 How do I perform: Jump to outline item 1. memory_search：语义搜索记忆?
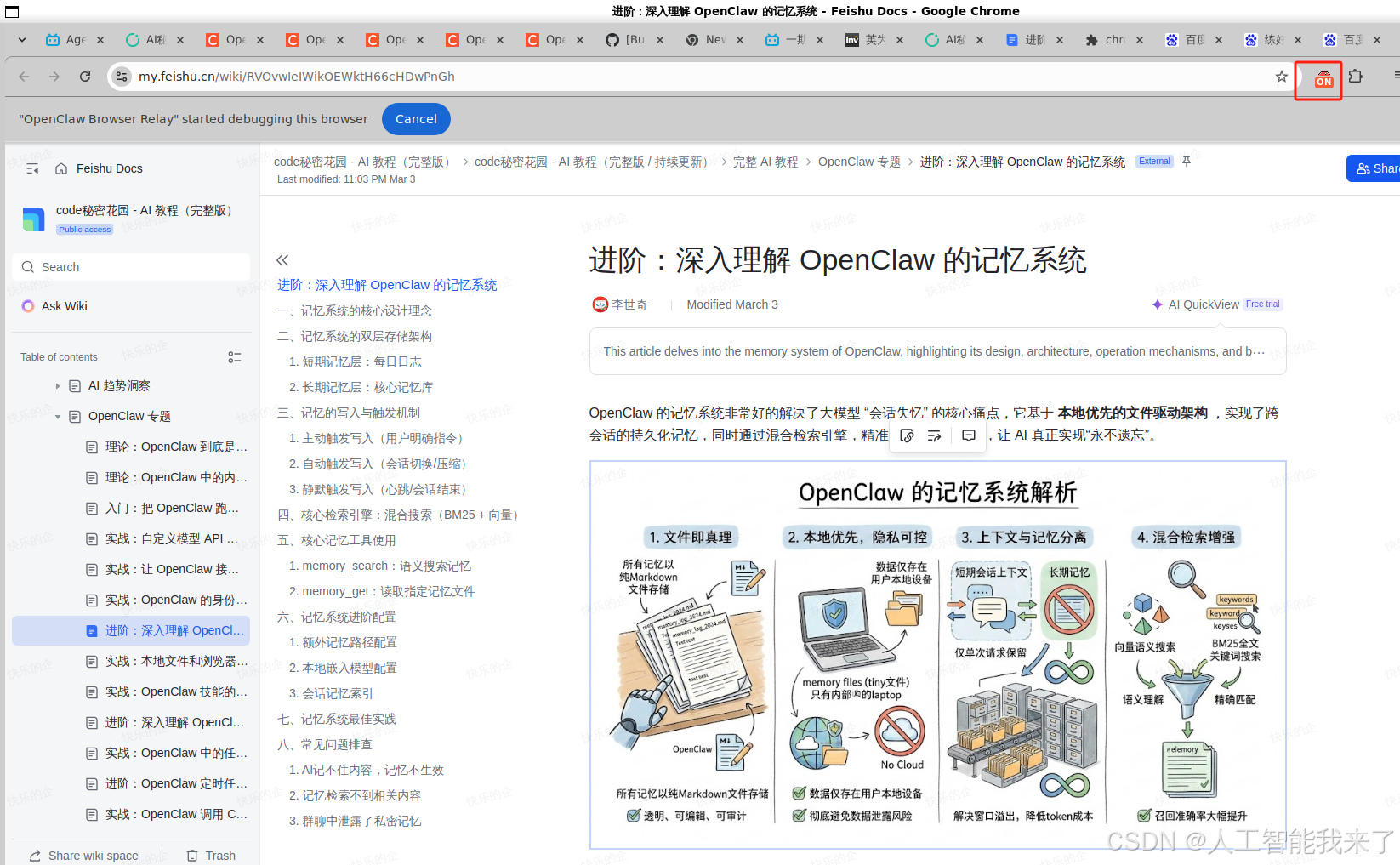[x=380, y=566]
